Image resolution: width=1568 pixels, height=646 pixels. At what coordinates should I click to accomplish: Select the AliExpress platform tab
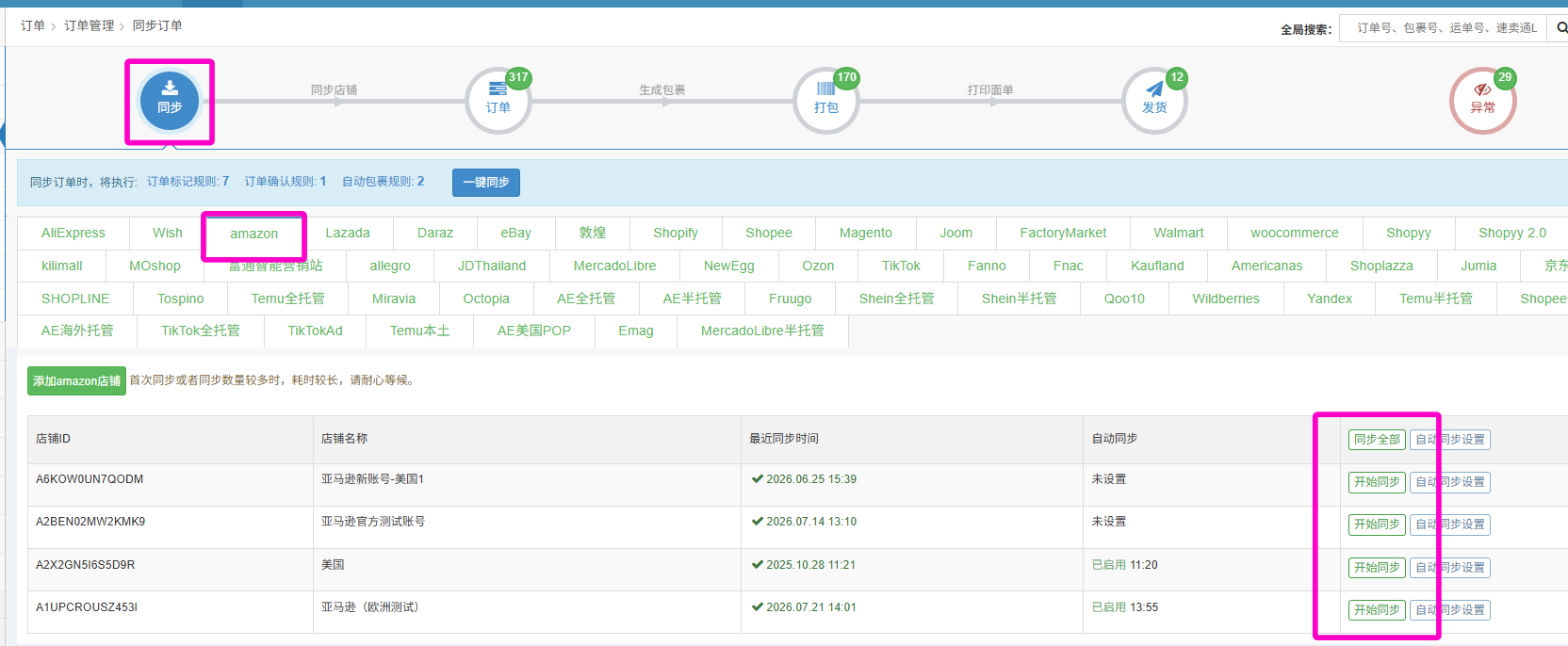(x=73, y=233)
